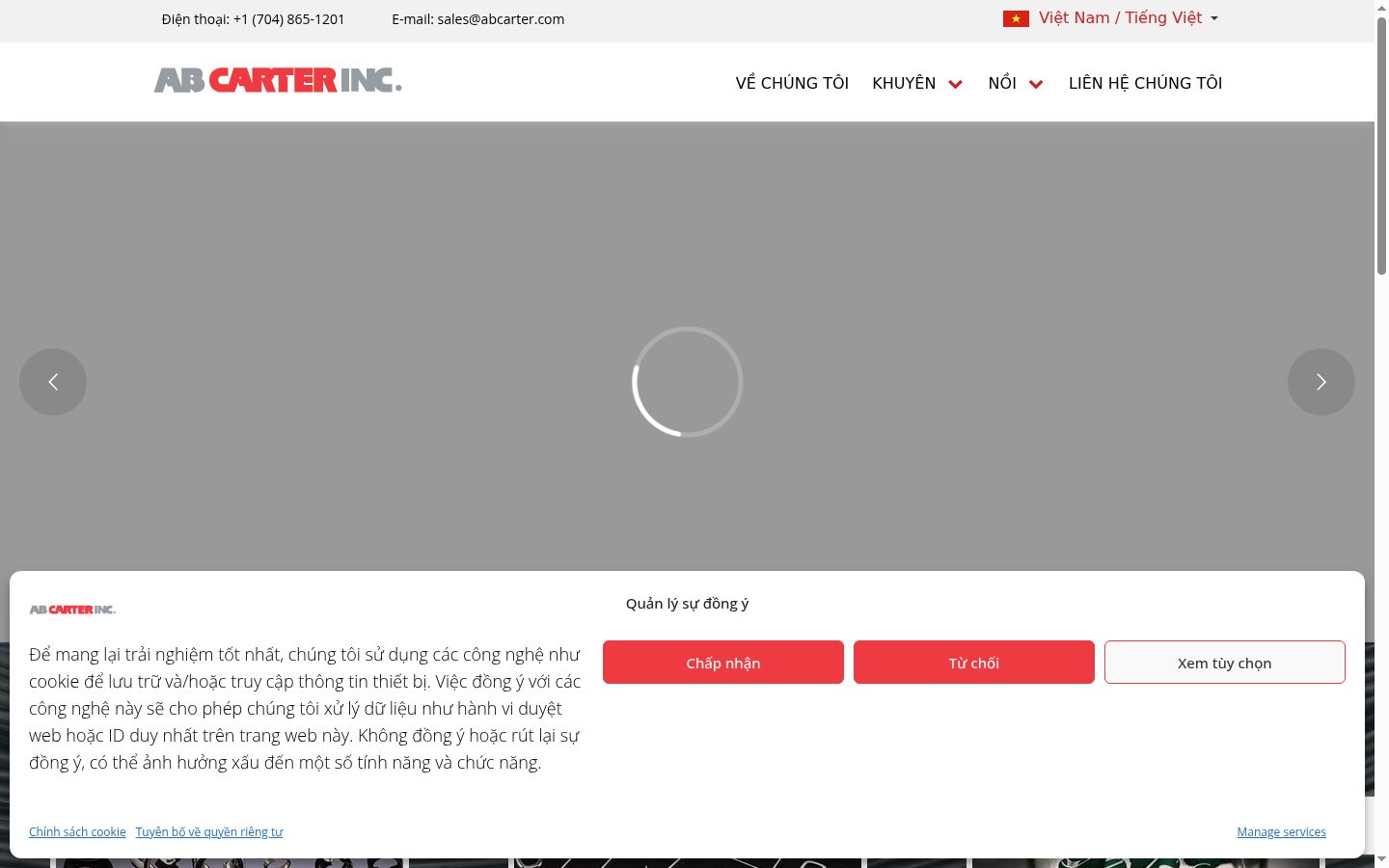Click the Từ chối button
This screenshot has width=1389, height=868.
pos(974,663)
